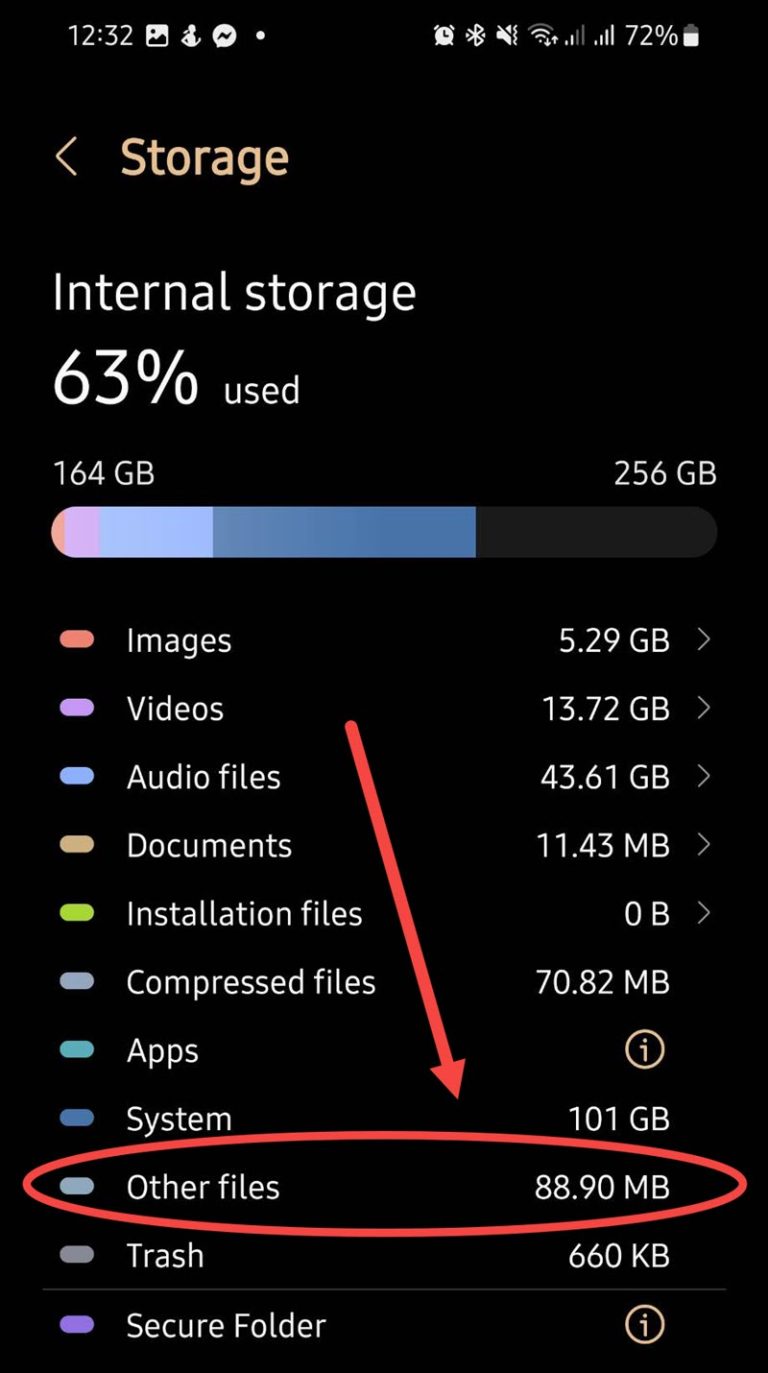This screenshot has width=768, height=1373.
Task: Tap the info icon beside Secure Folder
Action: pyautogui.click(x=643, y=1325)
